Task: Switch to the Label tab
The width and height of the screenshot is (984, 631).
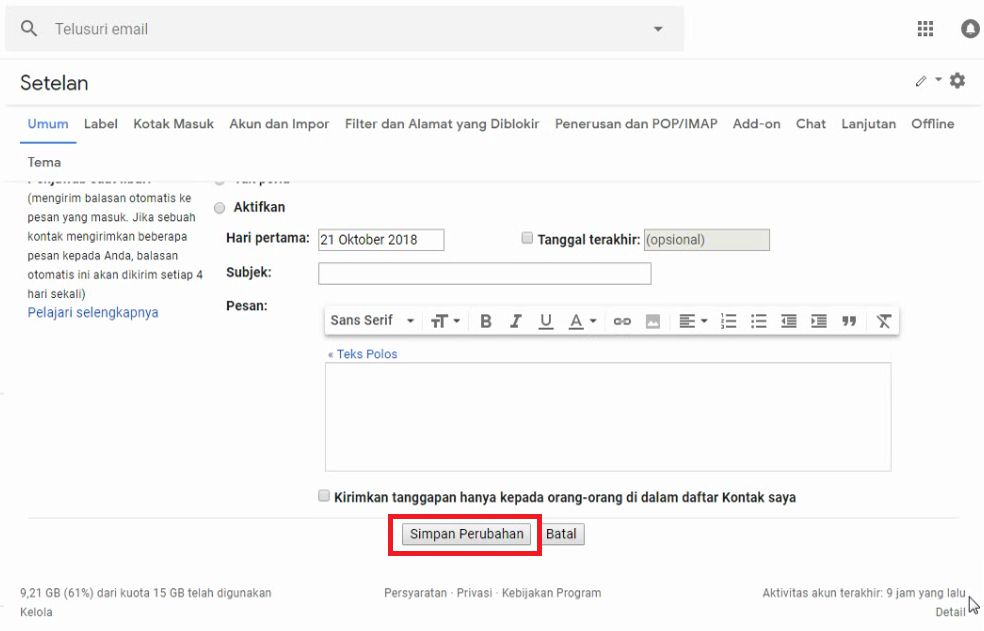Action: 100,124
